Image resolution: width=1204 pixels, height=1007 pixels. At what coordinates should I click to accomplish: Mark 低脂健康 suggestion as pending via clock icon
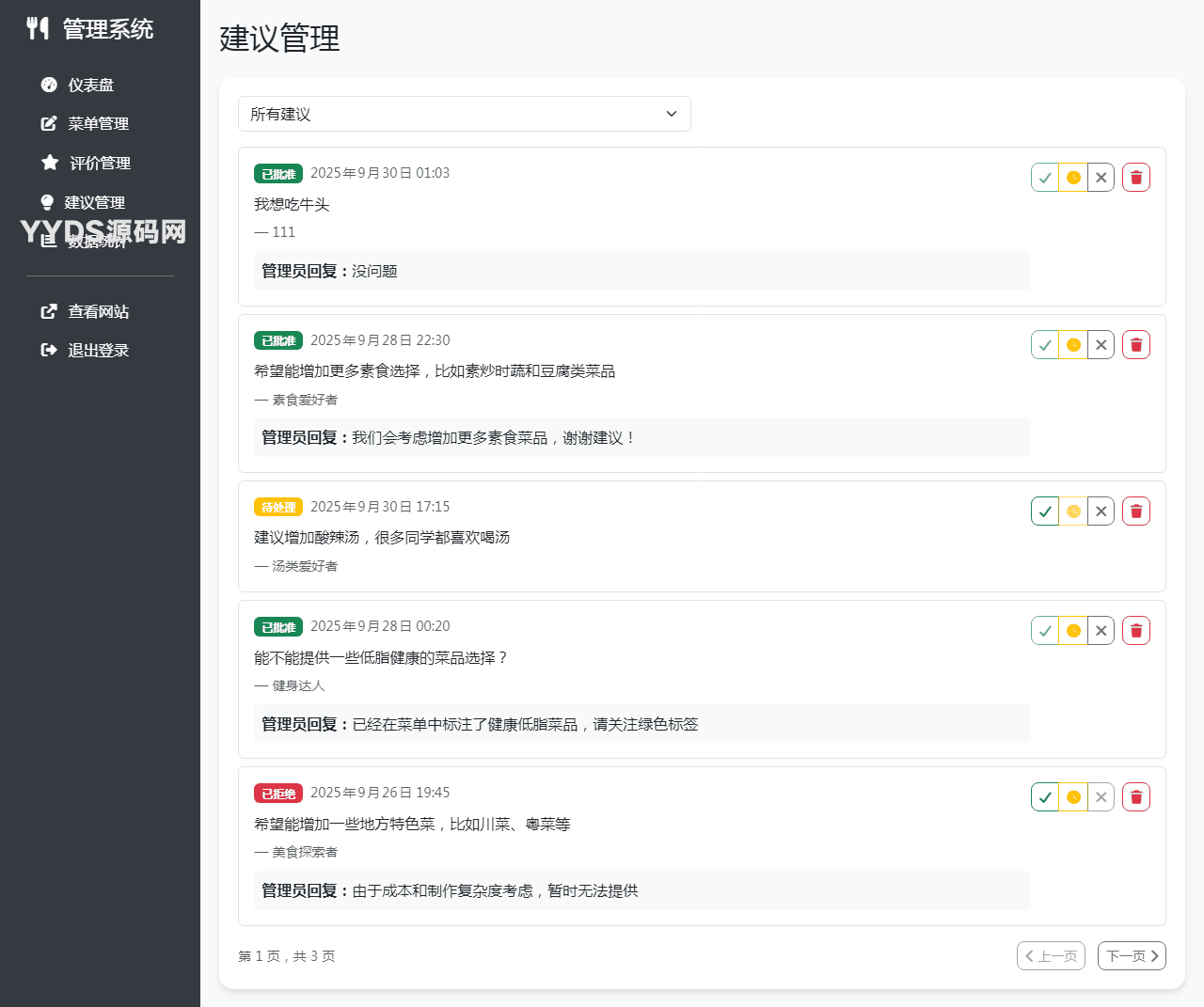pyautogui.click(x=1072, y=630)
